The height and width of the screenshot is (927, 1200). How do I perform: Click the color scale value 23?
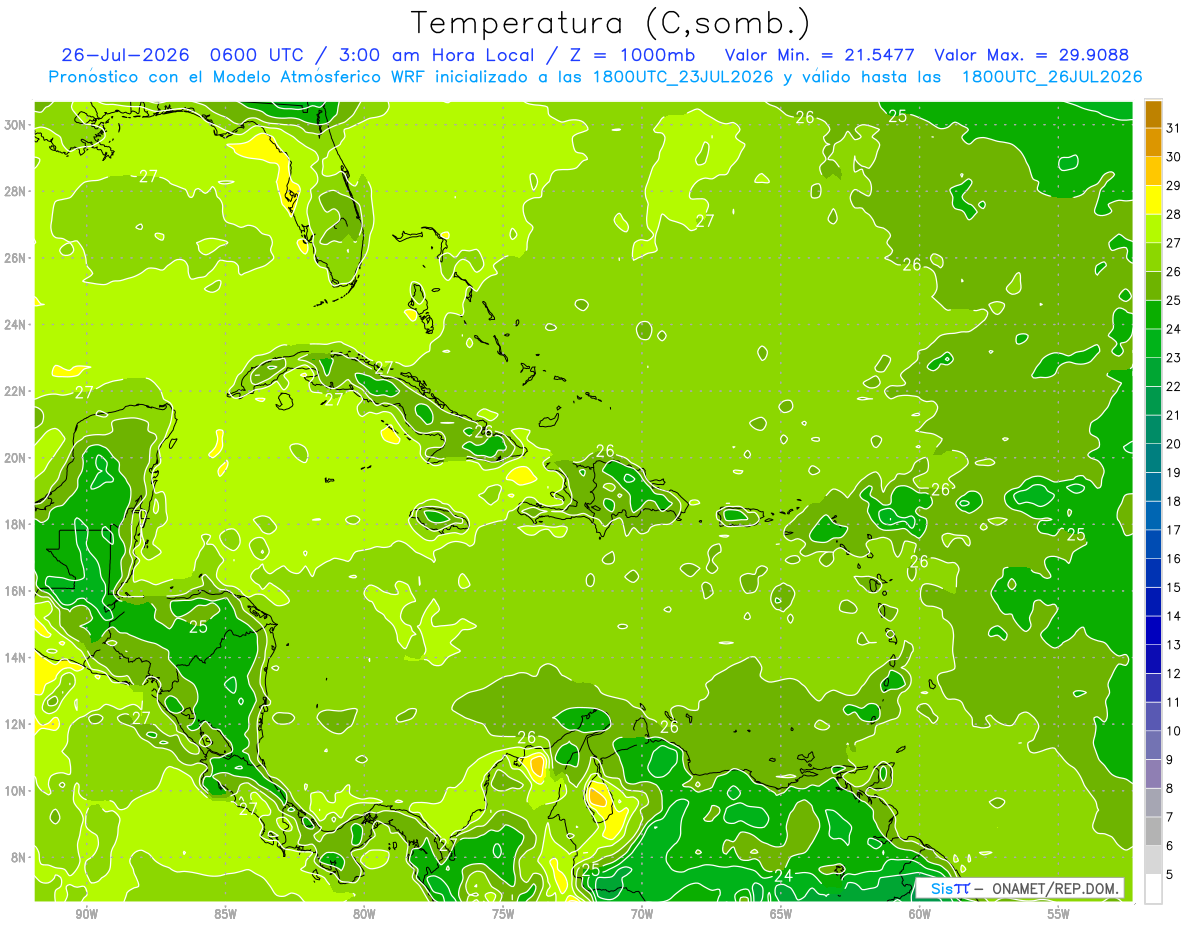[1174, 357]
